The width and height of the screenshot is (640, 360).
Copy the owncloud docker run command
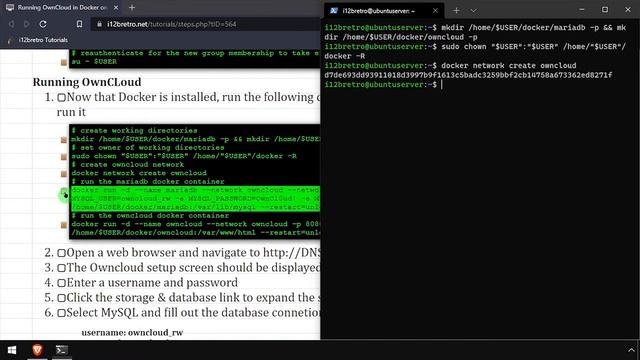(64, 225)
